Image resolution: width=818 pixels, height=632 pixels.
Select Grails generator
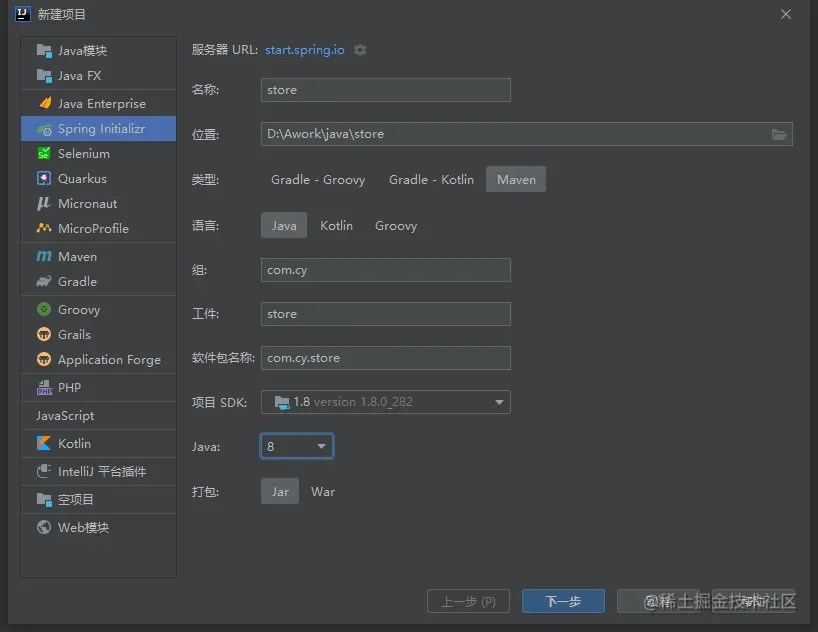pyautogui.click(x=99, y=334)
